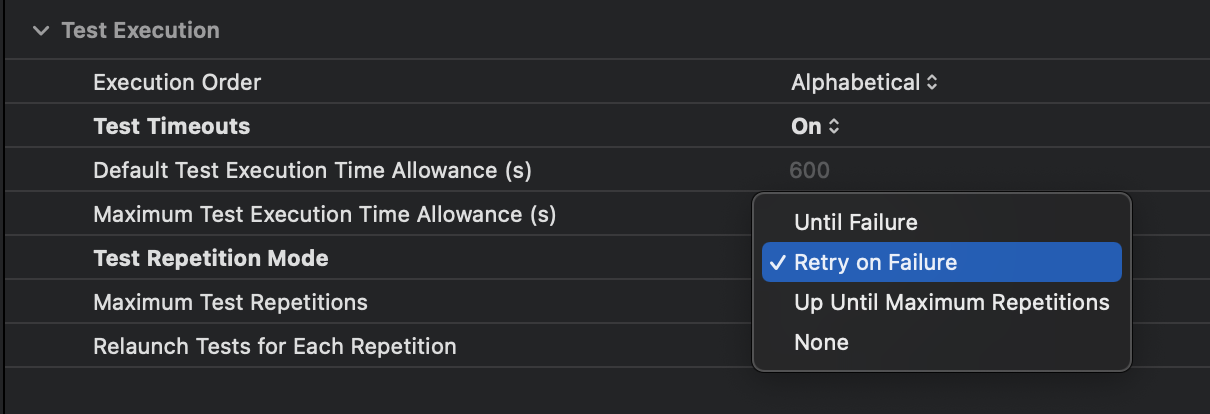Select the Execution Order setting row label
1210x414 pixels.
pyautogui.click(x=177, y=83)
